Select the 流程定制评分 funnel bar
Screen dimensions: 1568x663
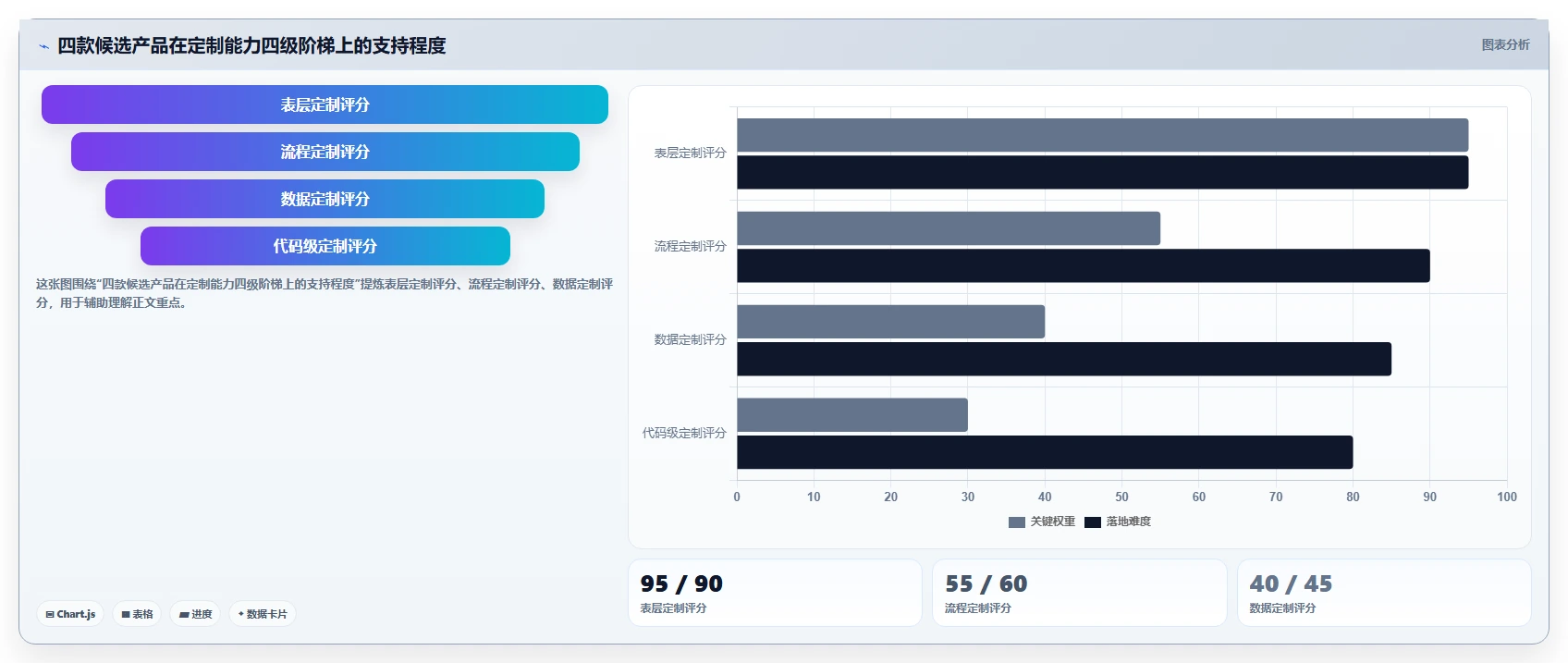[x=325, y=152]
